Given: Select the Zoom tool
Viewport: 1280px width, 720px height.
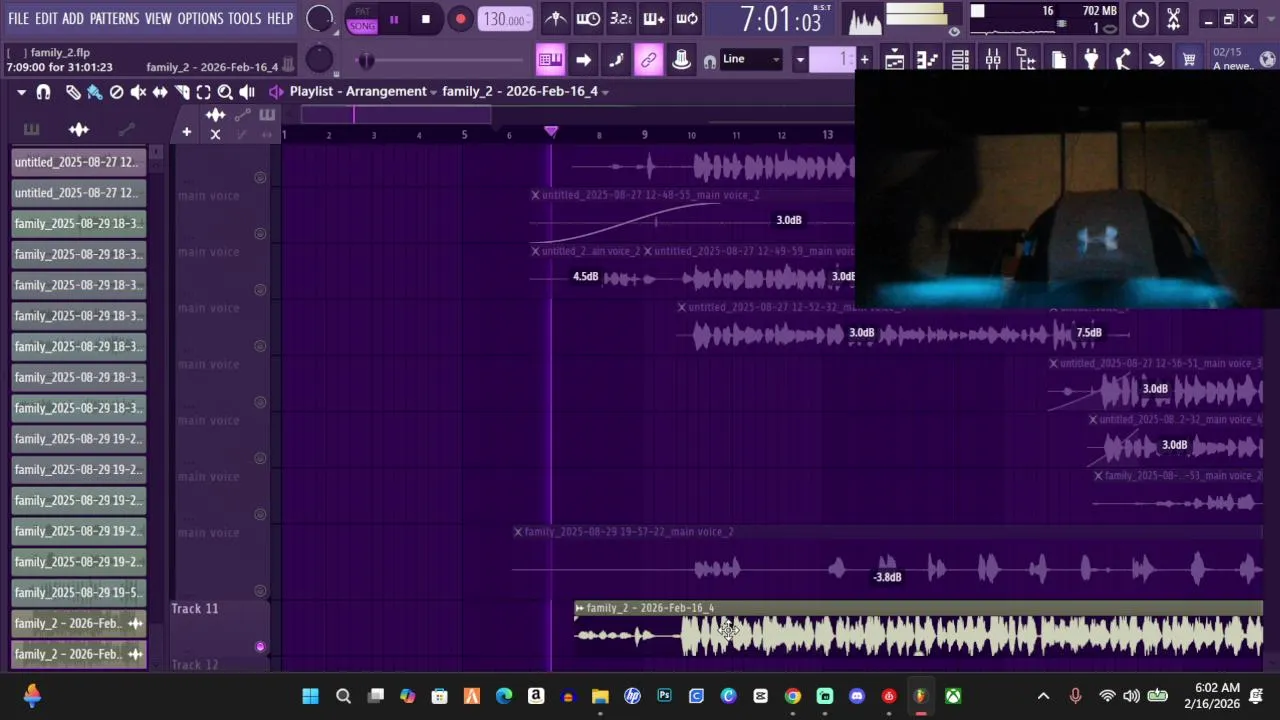Looking at the screenshot, I should pyautogui.click(x=225, y=92).
